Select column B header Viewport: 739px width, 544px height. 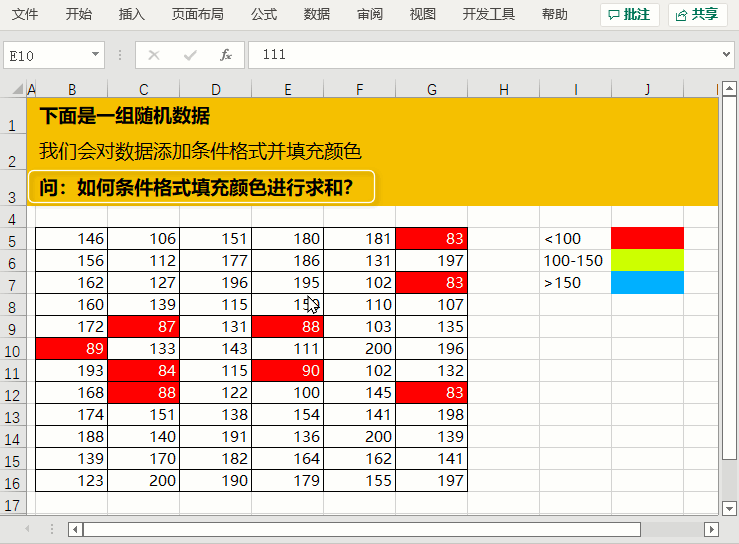tap(72, 89)
